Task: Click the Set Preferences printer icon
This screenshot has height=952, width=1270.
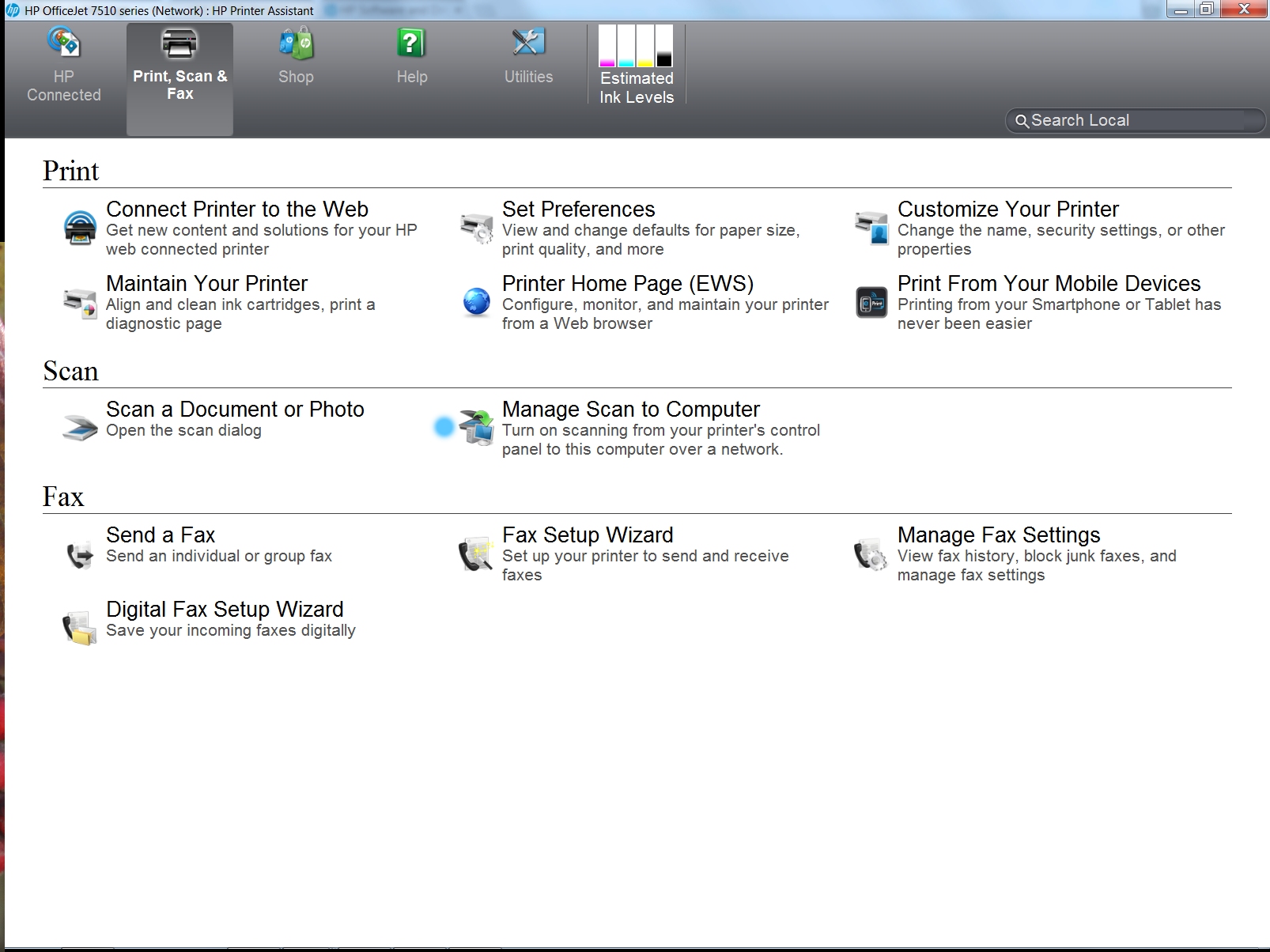Action: [x=476, y=229]
